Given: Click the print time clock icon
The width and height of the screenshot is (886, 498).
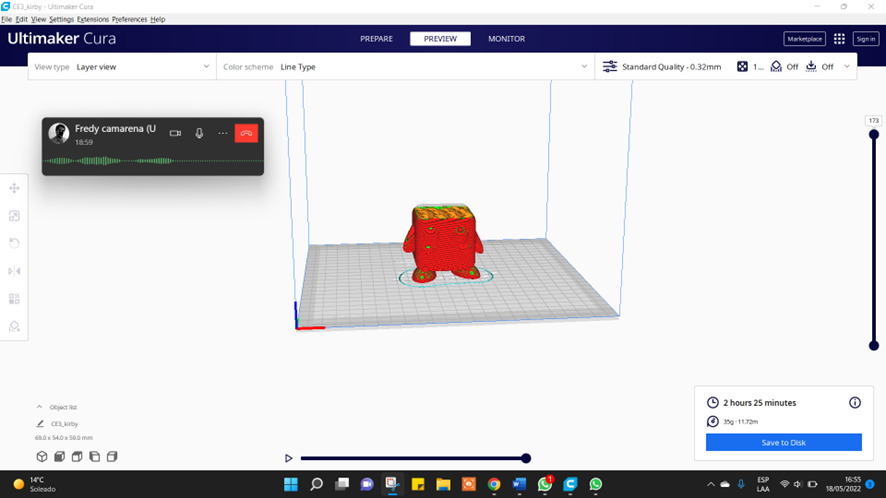Looking at the screenshot, I should coord(713,402).
